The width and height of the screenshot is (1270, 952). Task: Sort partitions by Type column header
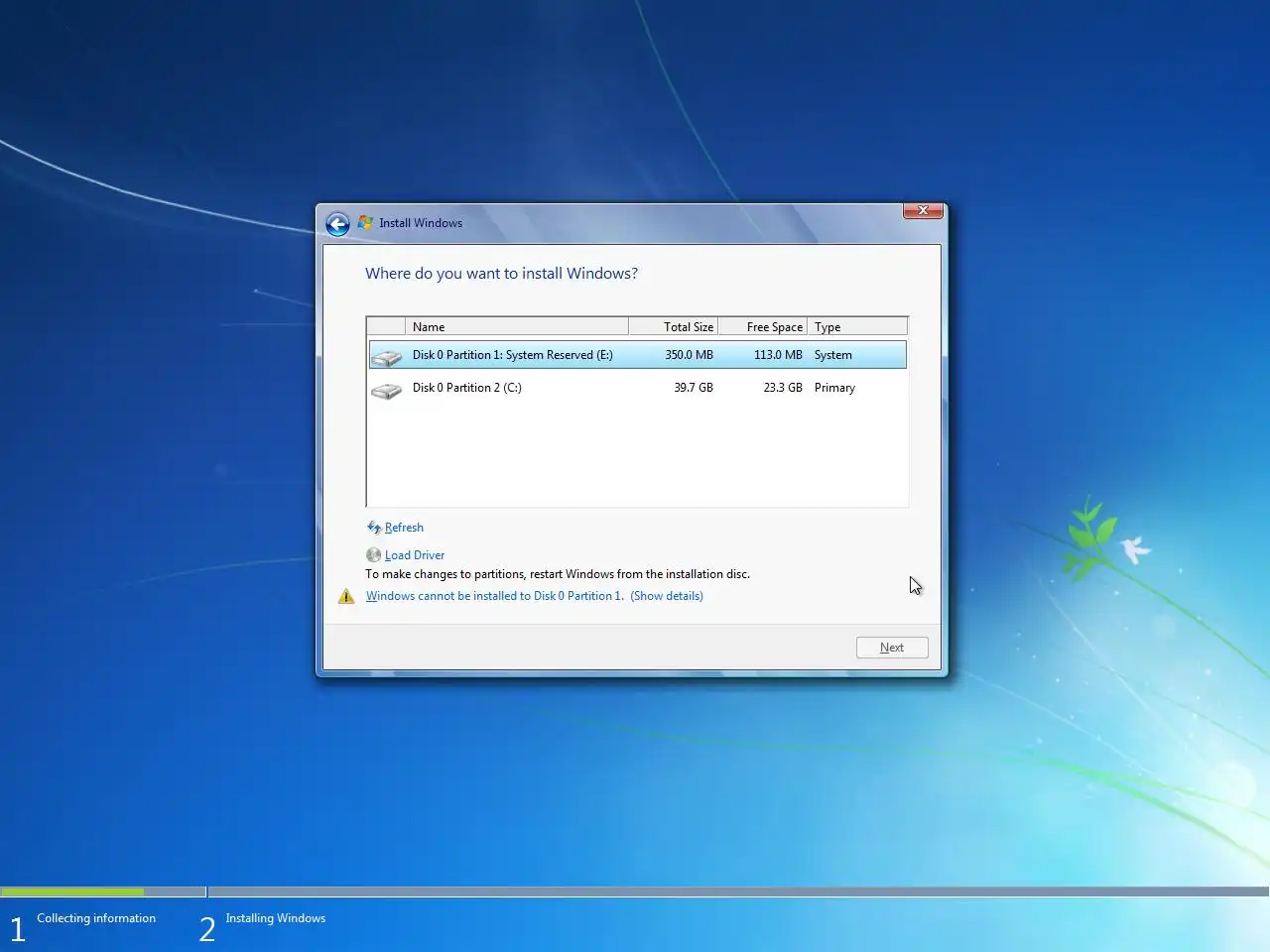[857, 327]
